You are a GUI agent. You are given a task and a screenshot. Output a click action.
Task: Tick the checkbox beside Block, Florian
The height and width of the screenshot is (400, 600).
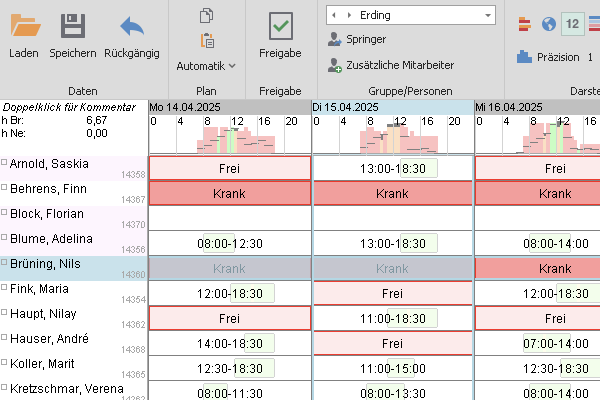pos(4,213)
